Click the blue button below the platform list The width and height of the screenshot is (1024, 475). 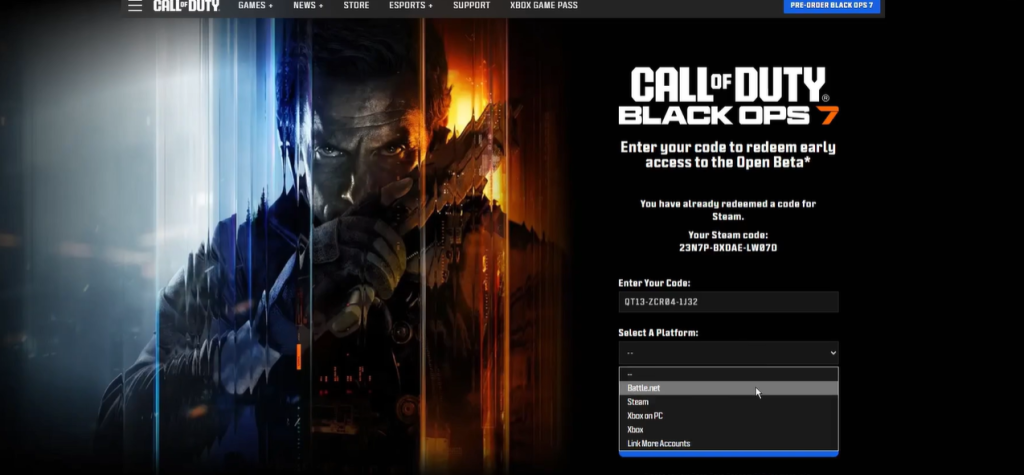pyautogui.click(x=728, y=454)
